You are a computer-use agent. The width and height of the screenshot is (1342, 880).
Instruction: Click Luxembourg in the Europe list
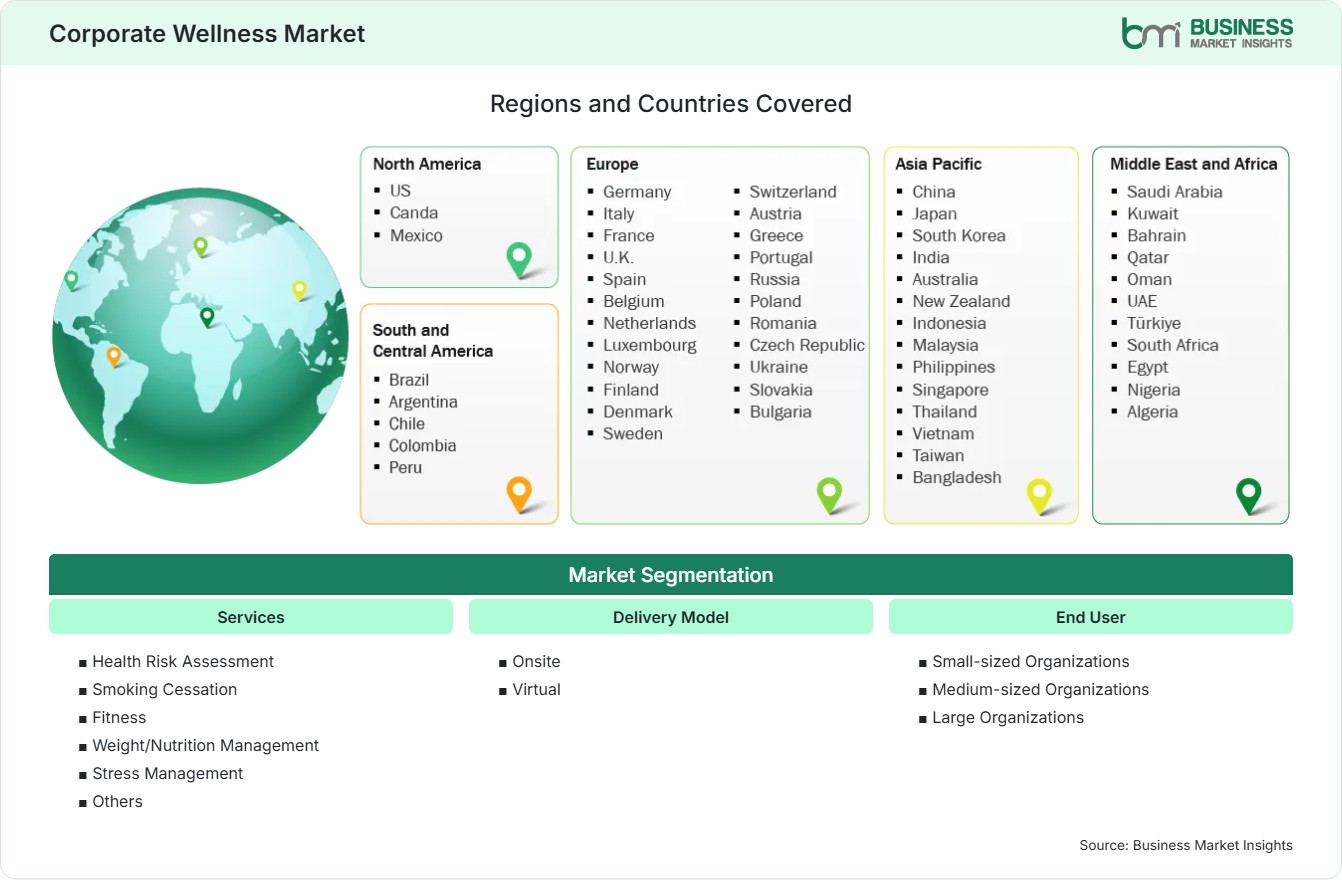click(x=650, y=345)
